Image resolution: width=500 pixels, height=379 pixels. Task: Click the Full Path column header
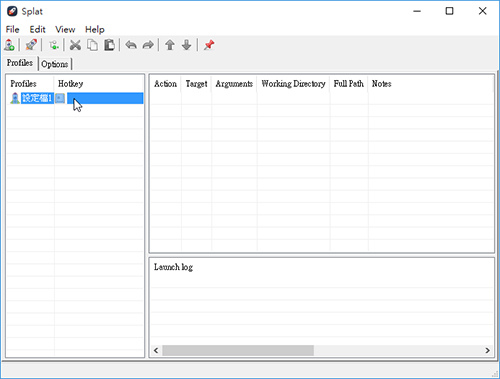[349, 83]
